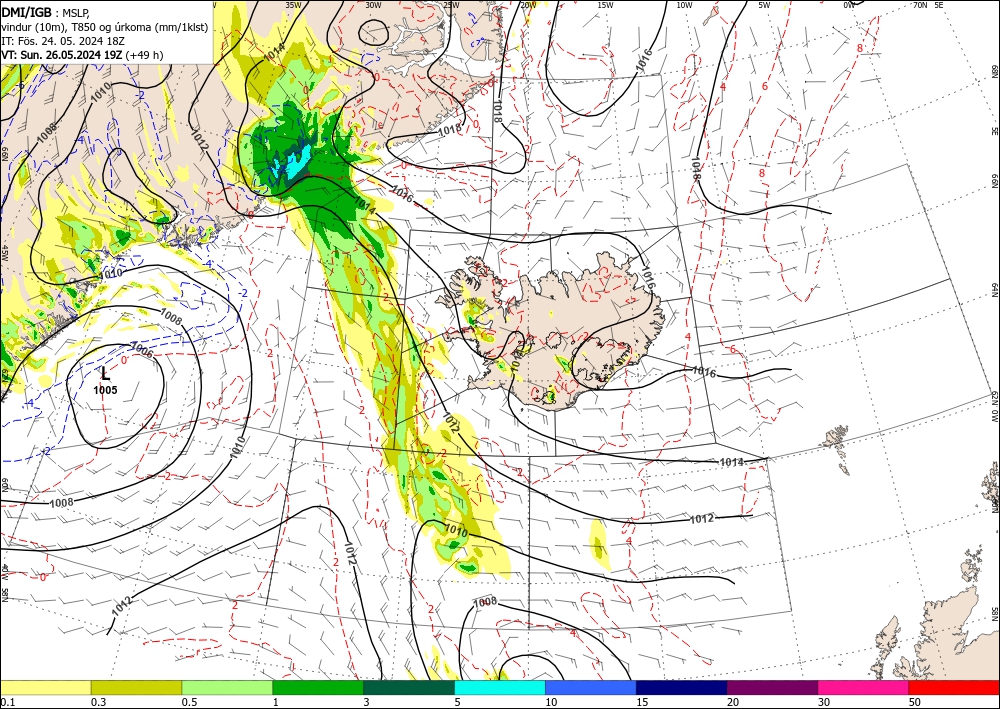Click the '45W' label on left edge
The height and width of the screenshot is (709, 1000).
click(4, 253)
